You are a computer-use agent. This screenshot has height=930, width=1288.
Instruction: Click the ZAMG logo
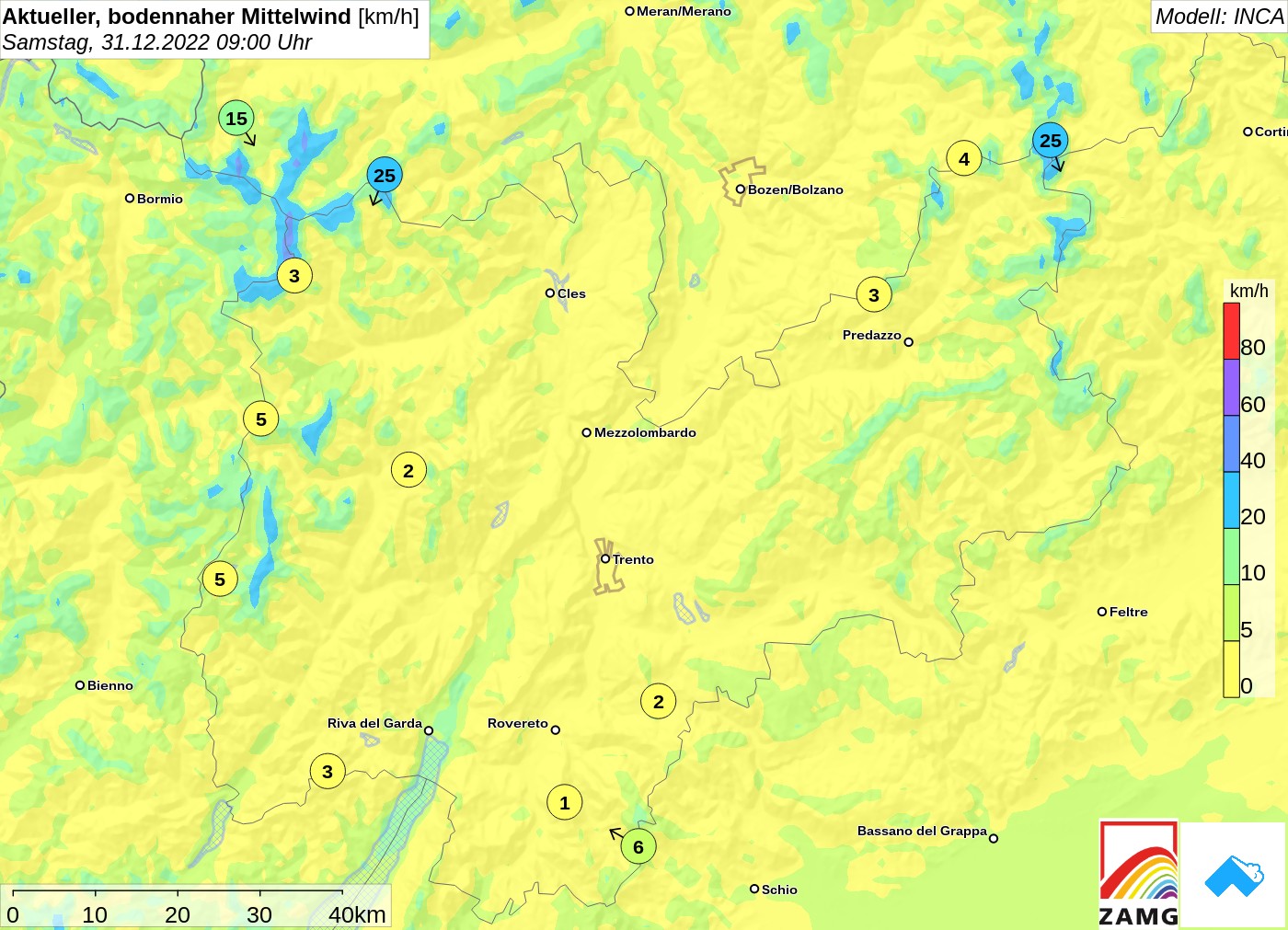coord(1139,873)
